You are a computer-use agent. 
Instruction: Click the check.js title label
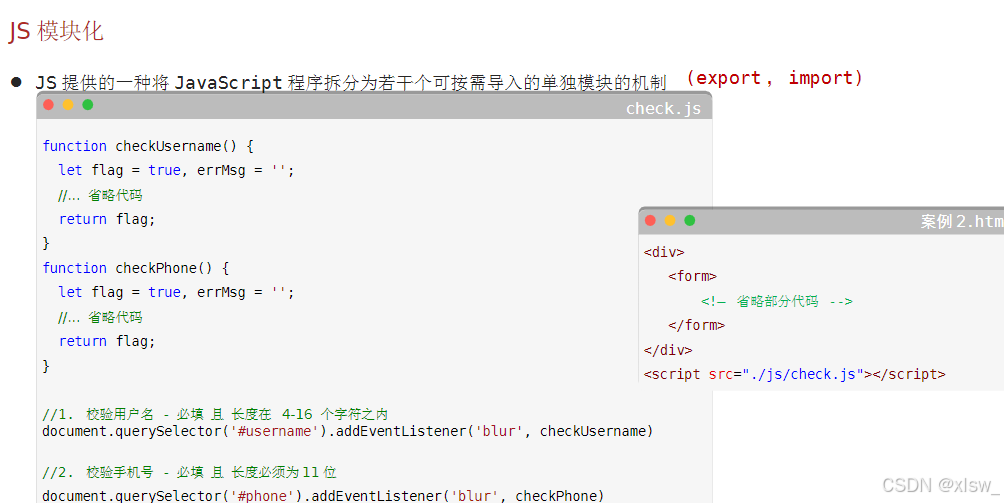pyautogui.click(x=663, y=109)
